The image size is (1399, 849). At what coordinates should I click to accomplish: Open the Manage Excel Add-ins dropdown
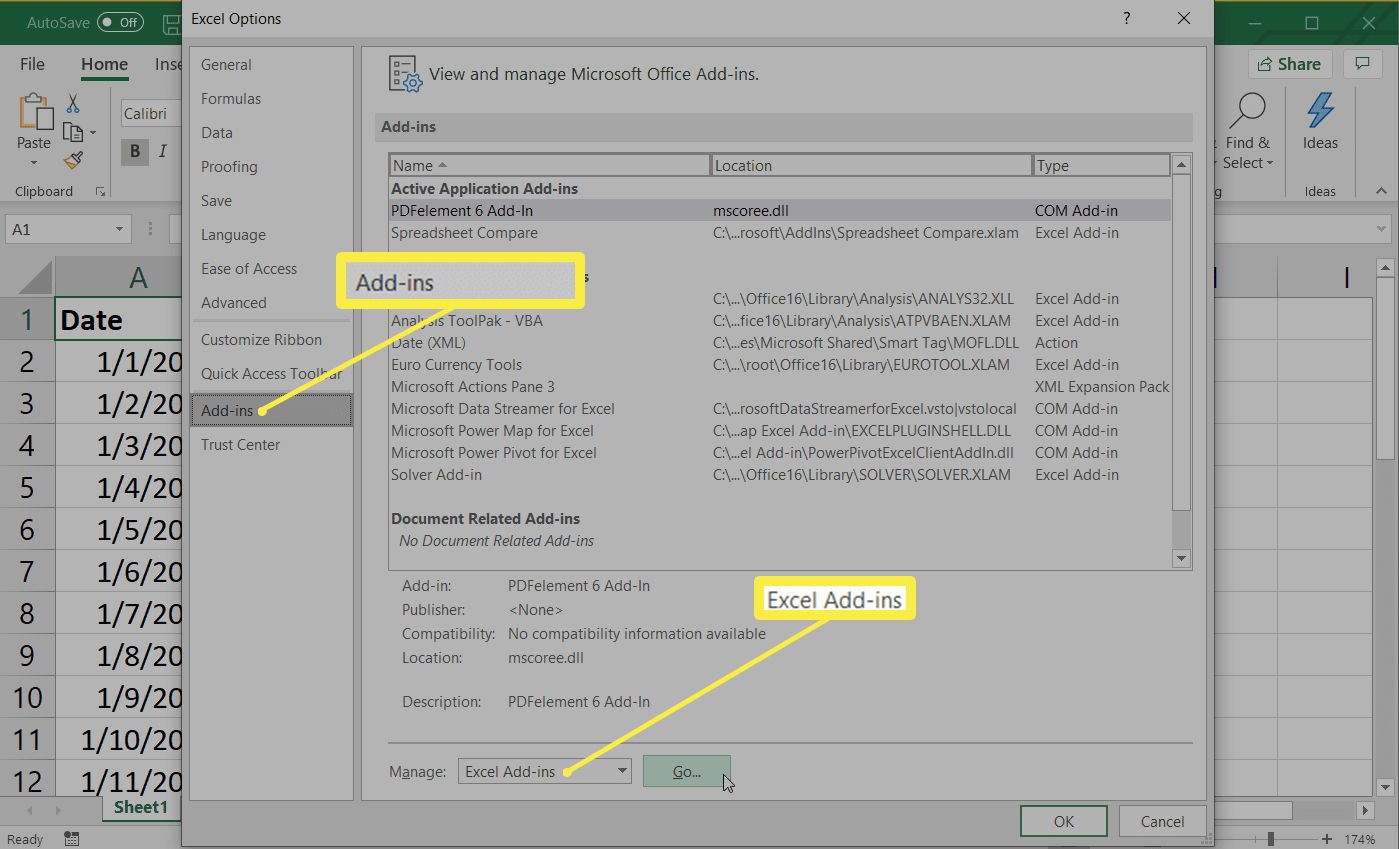point(545,771)
